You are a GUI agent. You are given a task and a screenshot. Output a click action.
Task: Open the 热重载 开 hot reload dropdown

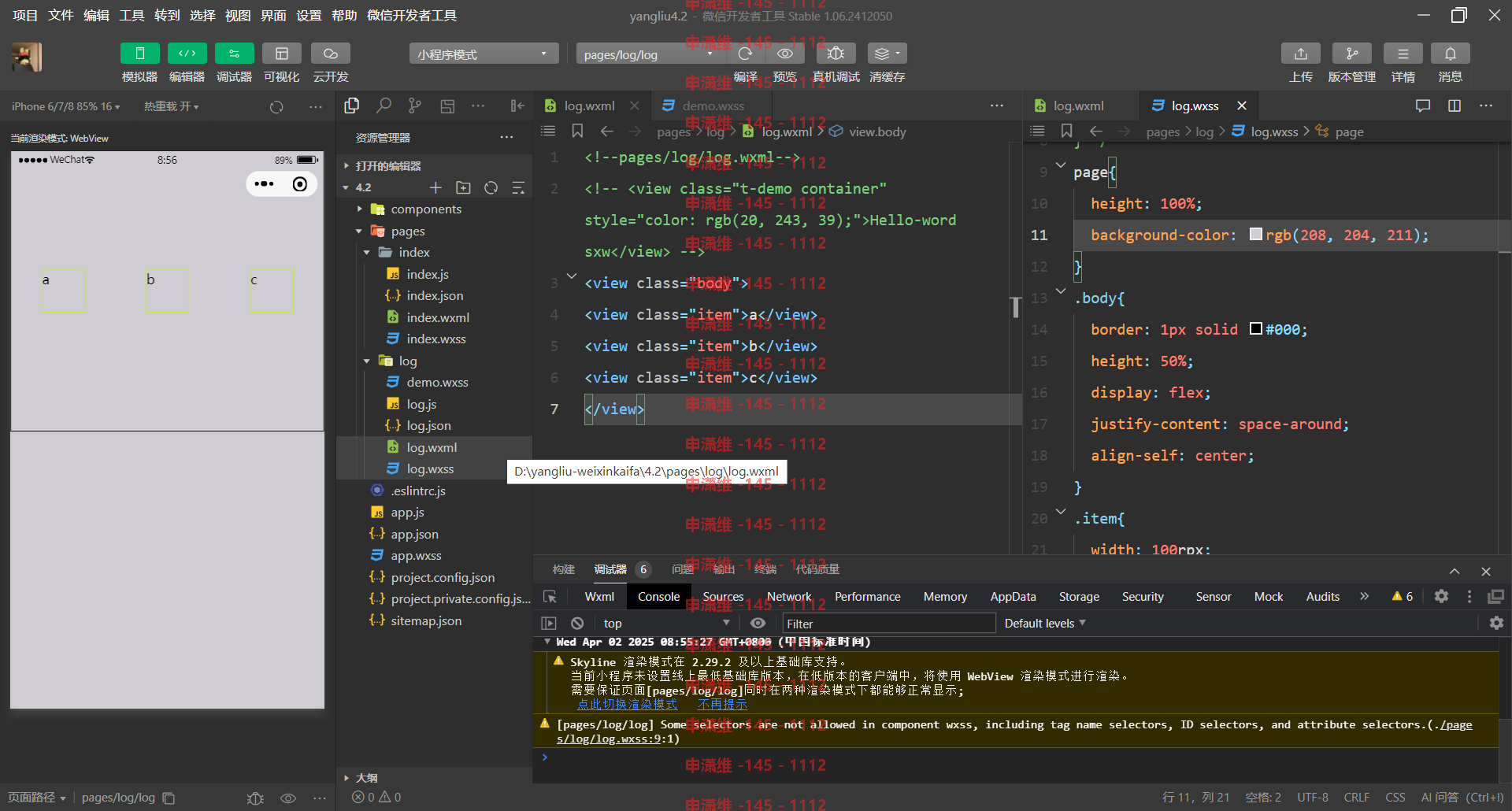point(171,106)
